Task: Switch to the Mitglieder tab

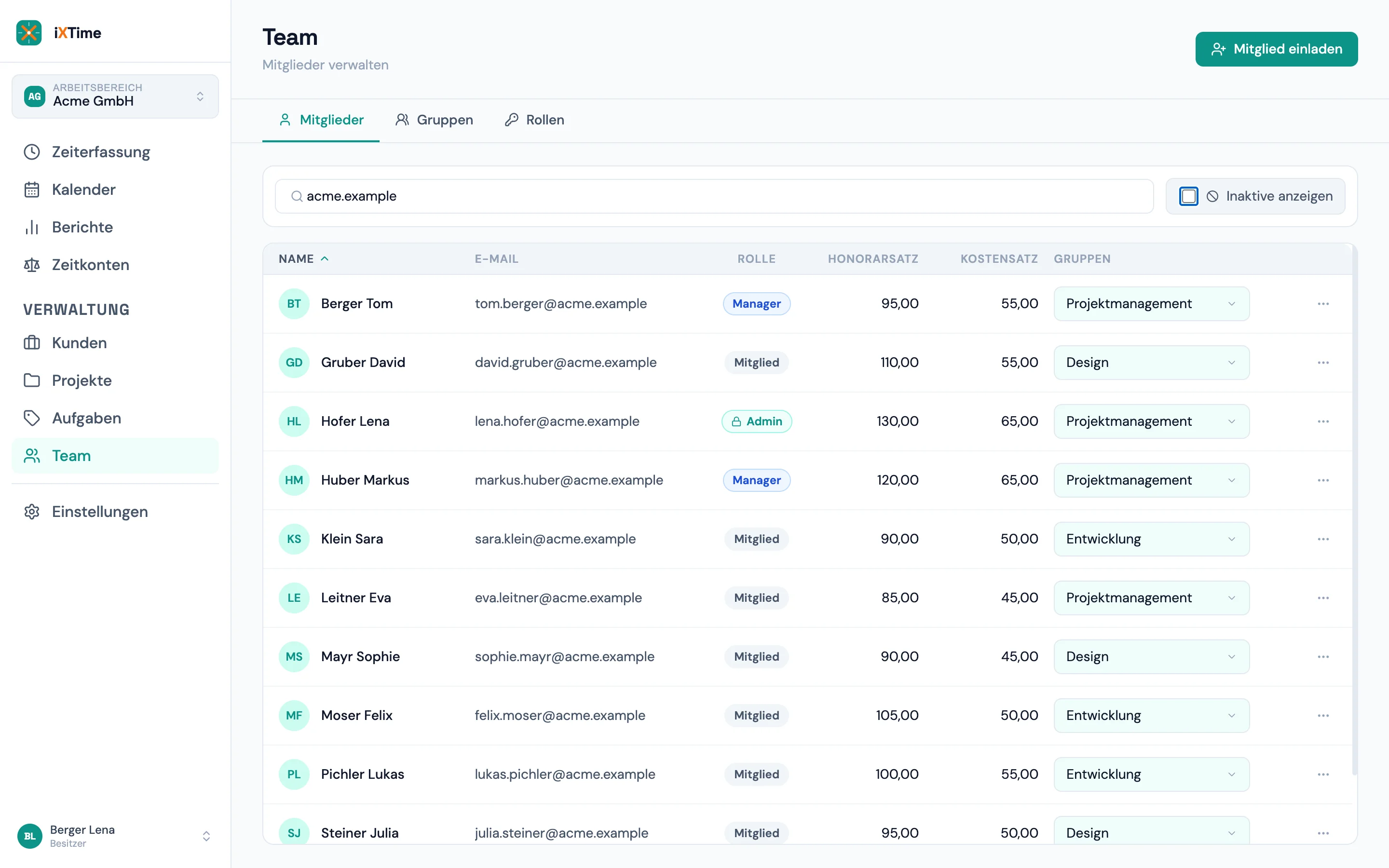Action: click(321, 120)
